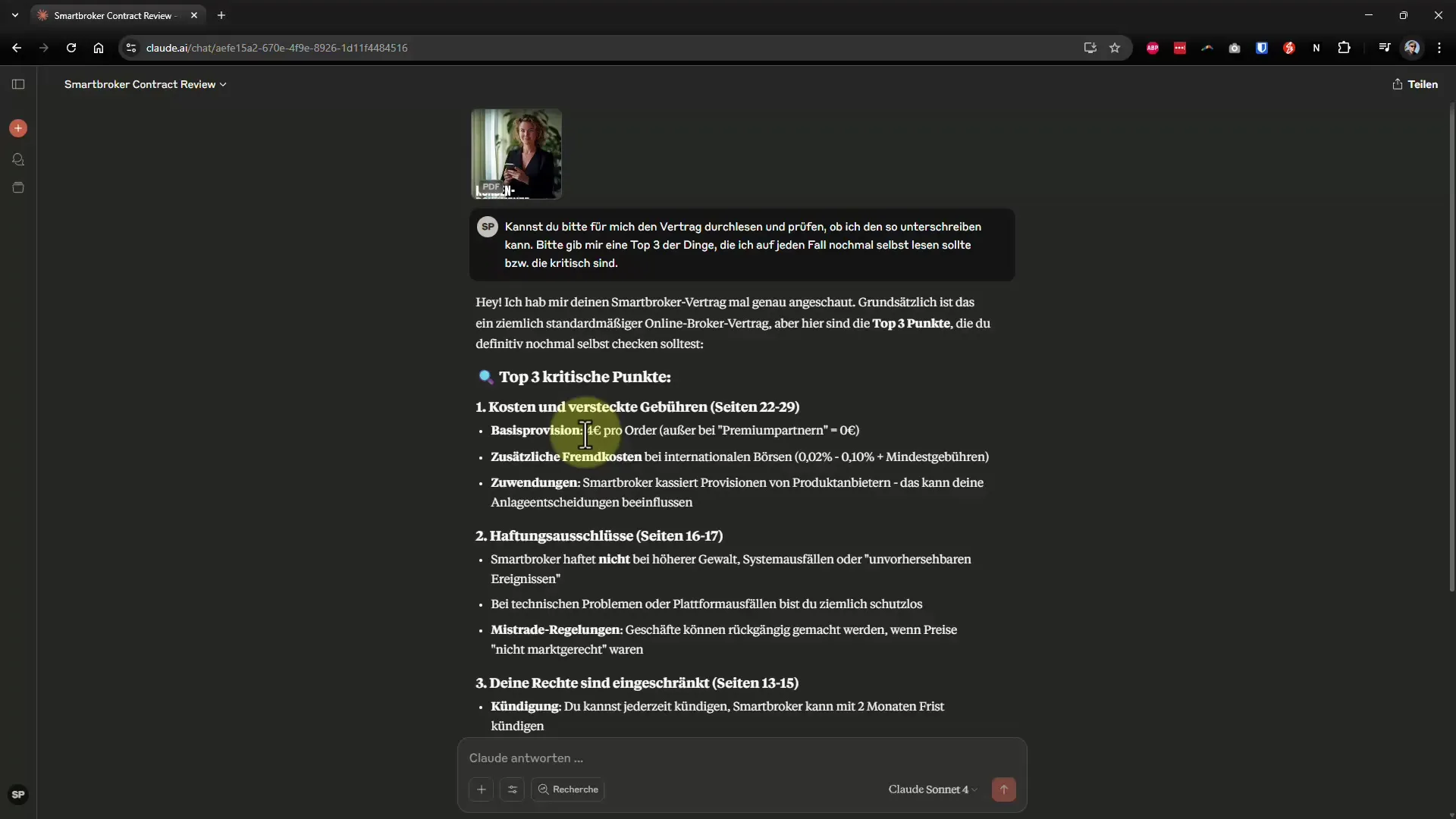Click "3. Deine Rechte sind eingeschränkt (Seiten 13-15)"

click(637, 682)
